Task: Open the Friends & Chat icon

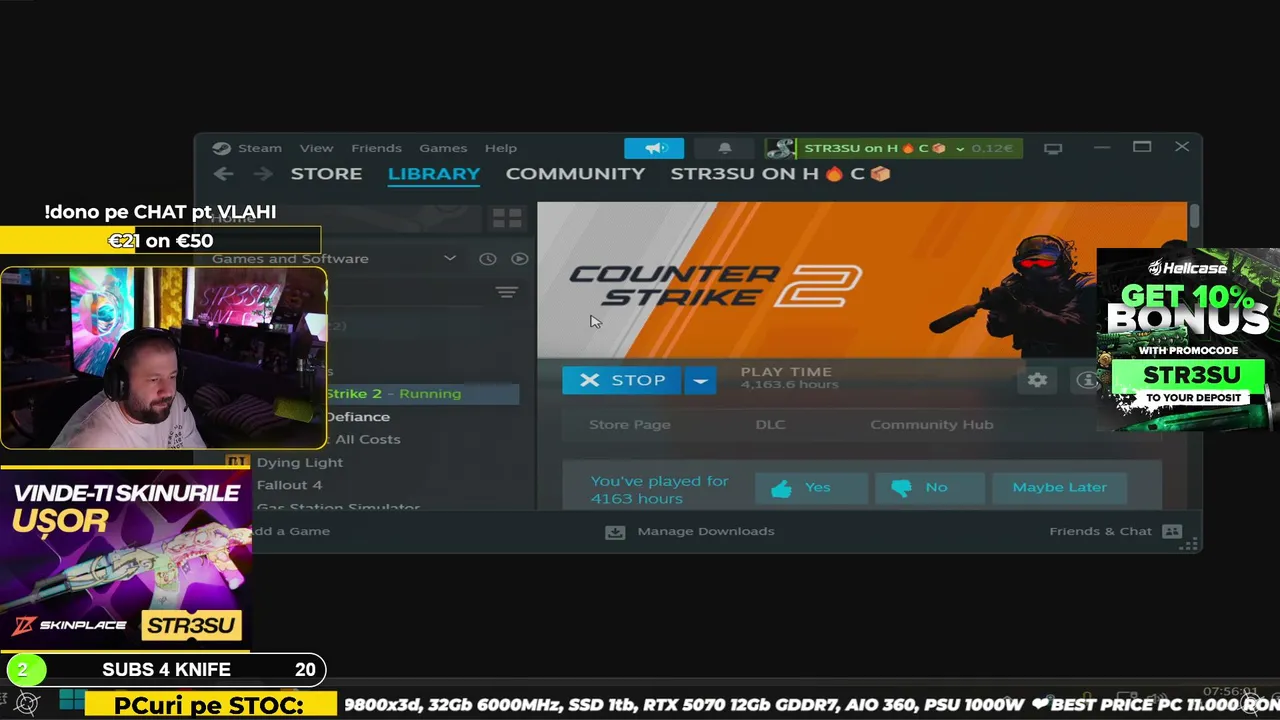Action: click(1172, 532)
